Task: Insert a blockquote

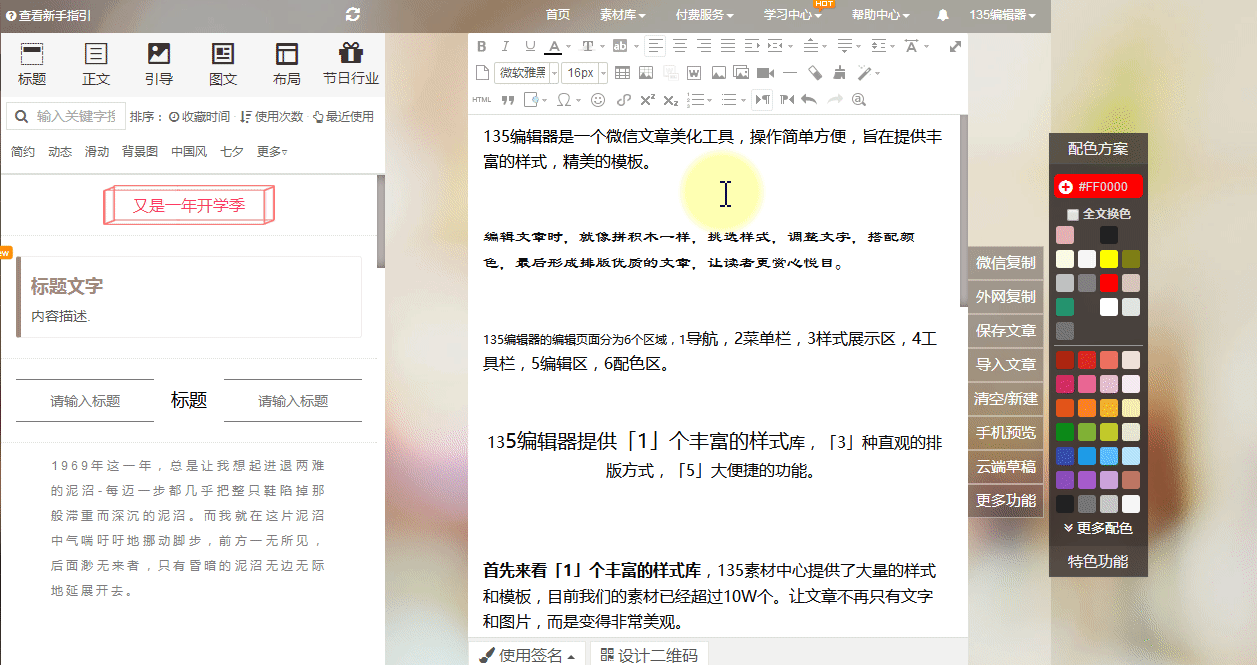Action: pos(507,100)
